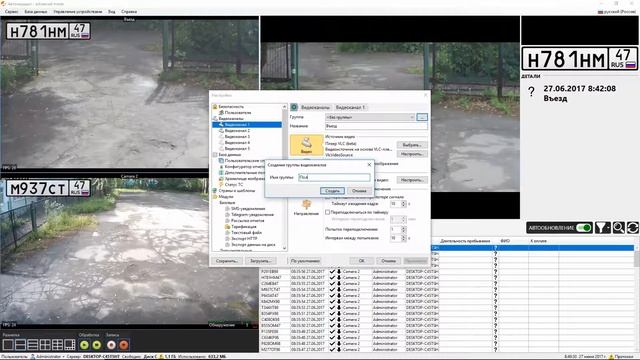Select the 2x2 grid layout icon
The image size is (640, 360).
click(45, 345)
